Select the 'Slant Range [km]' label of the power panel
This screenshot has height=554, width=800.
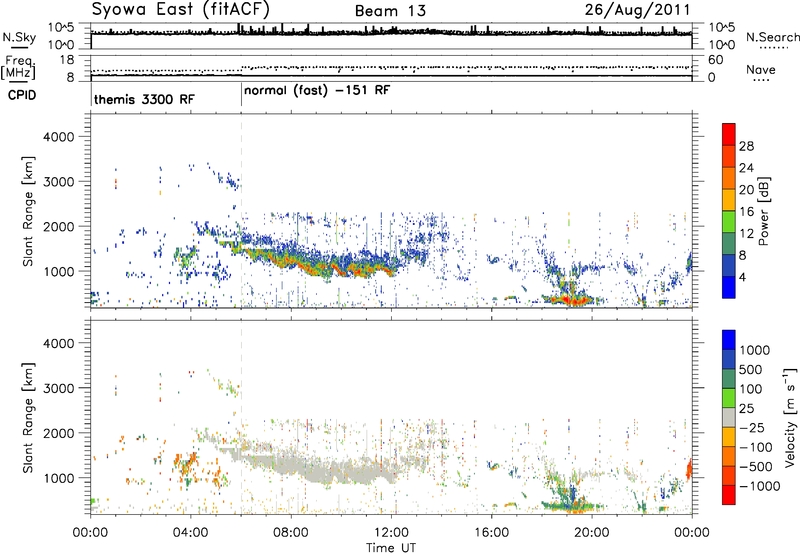point(28,211)
